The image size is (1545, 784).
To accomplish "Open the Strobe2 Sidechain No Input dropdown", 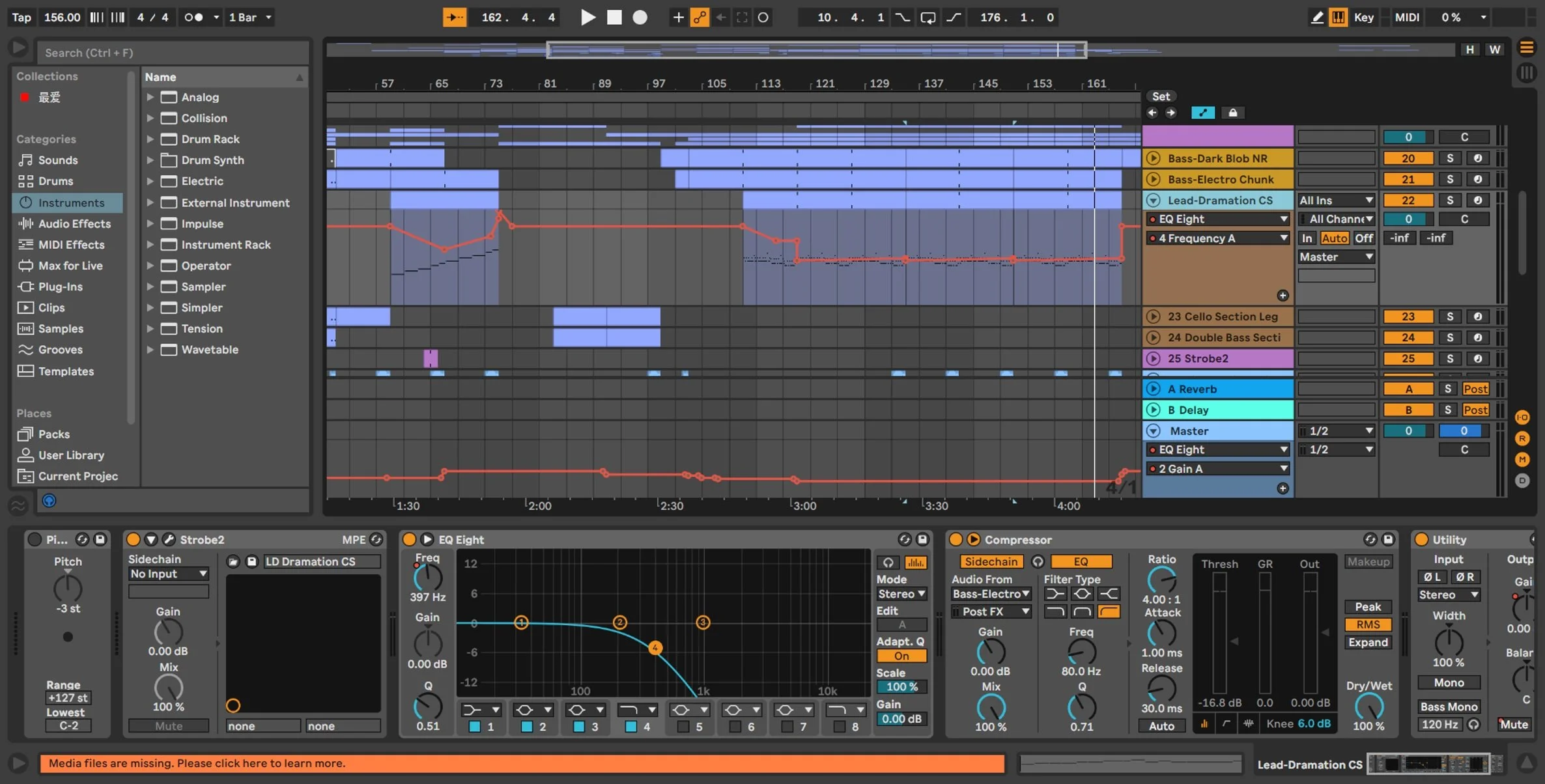I will (x=168, y=574).
